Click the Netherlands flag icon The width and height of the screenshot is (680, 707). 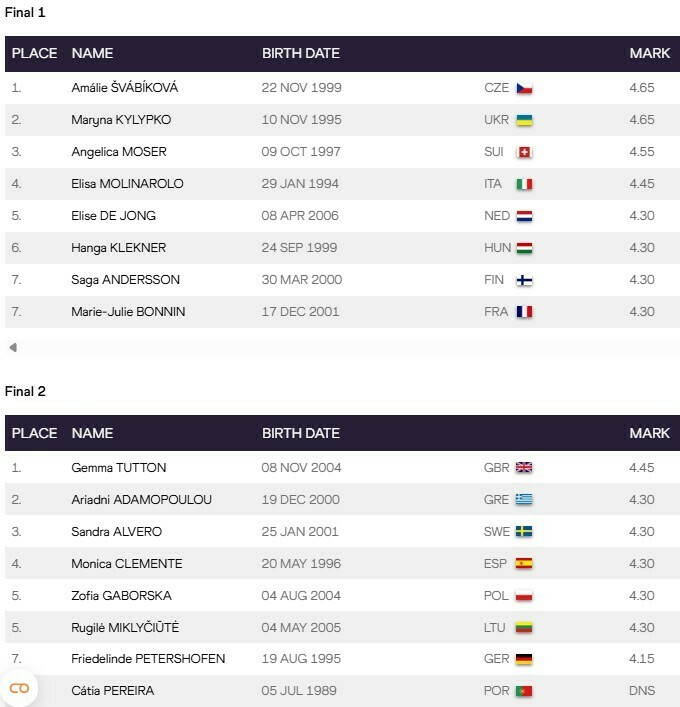point(524,216)
